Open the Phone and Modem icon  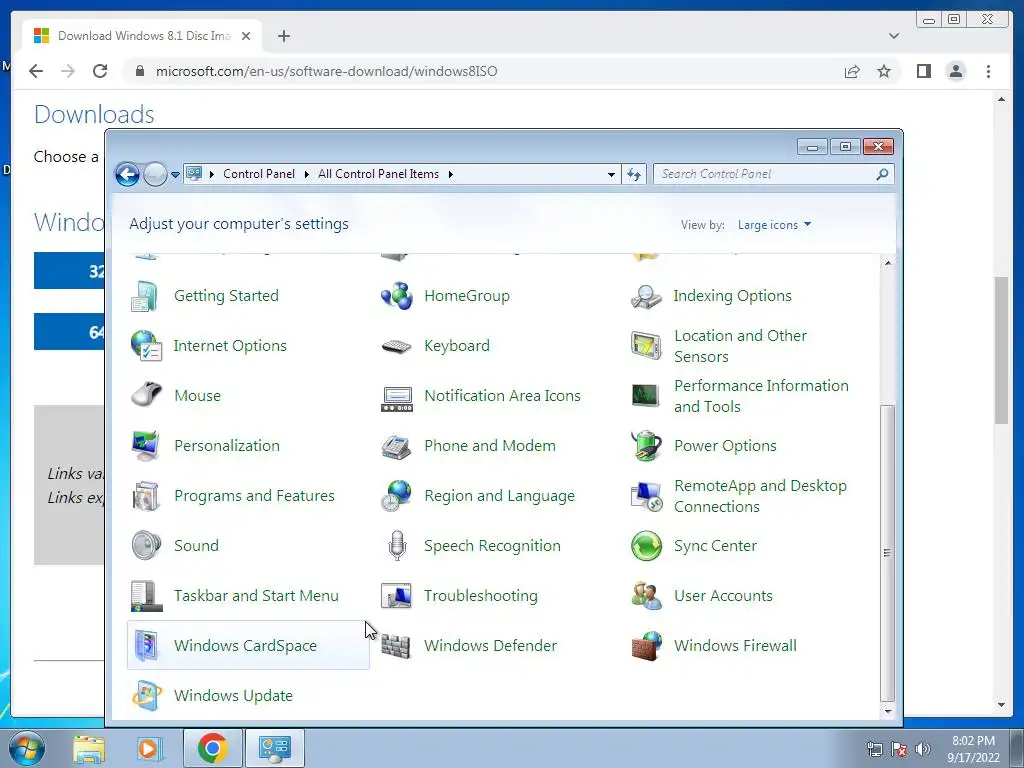[x=396, y=446]
